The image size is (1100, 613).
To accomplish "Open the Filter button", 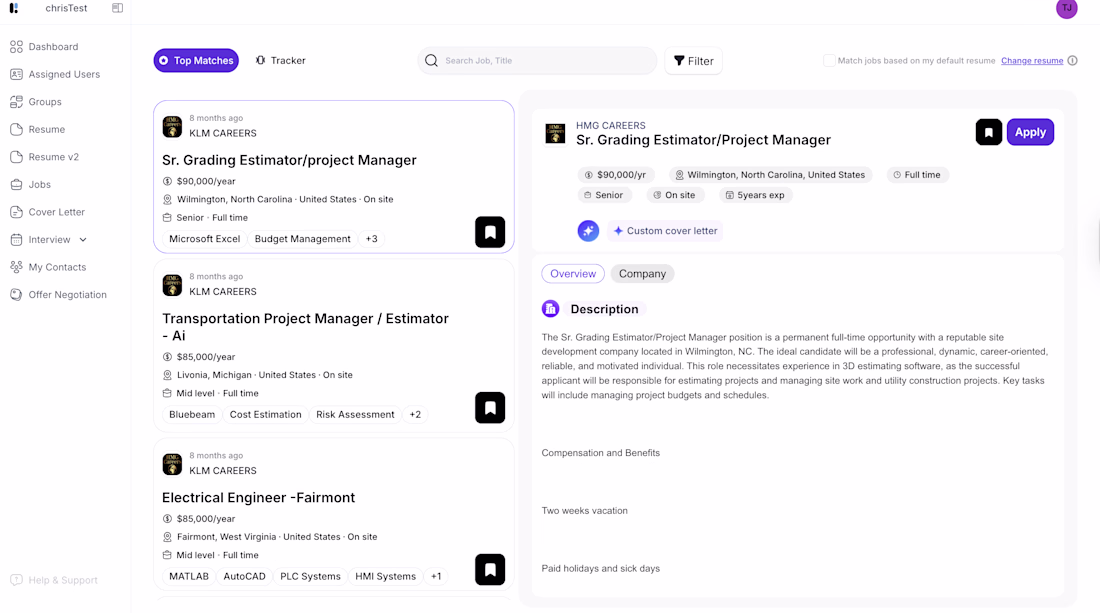I will (693, 61).
